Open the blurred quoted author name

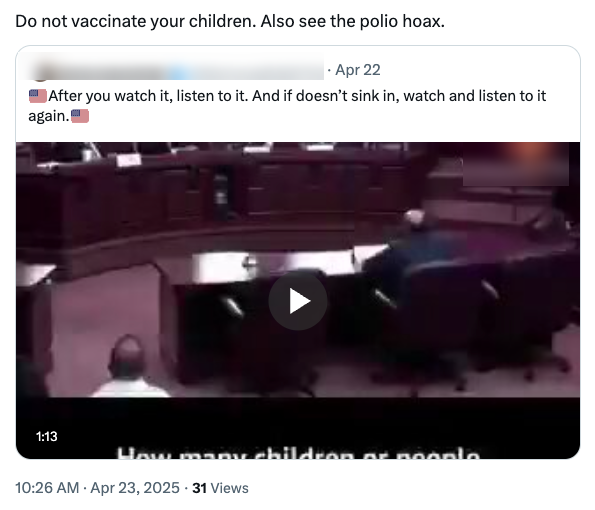[x=176, y=70]
